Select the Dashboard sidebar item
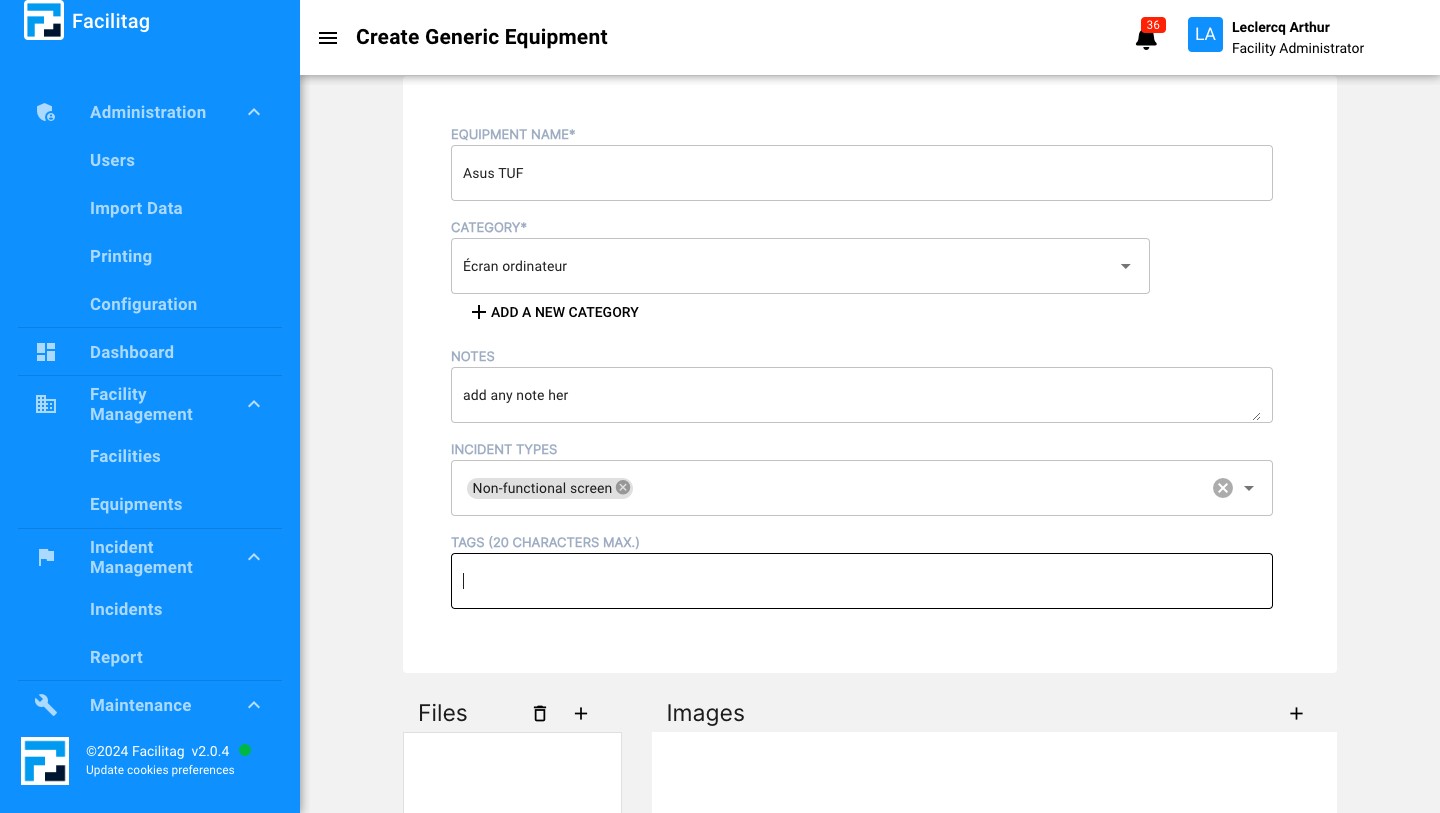This screenshot has width=1440, height=813. (132, 352)
